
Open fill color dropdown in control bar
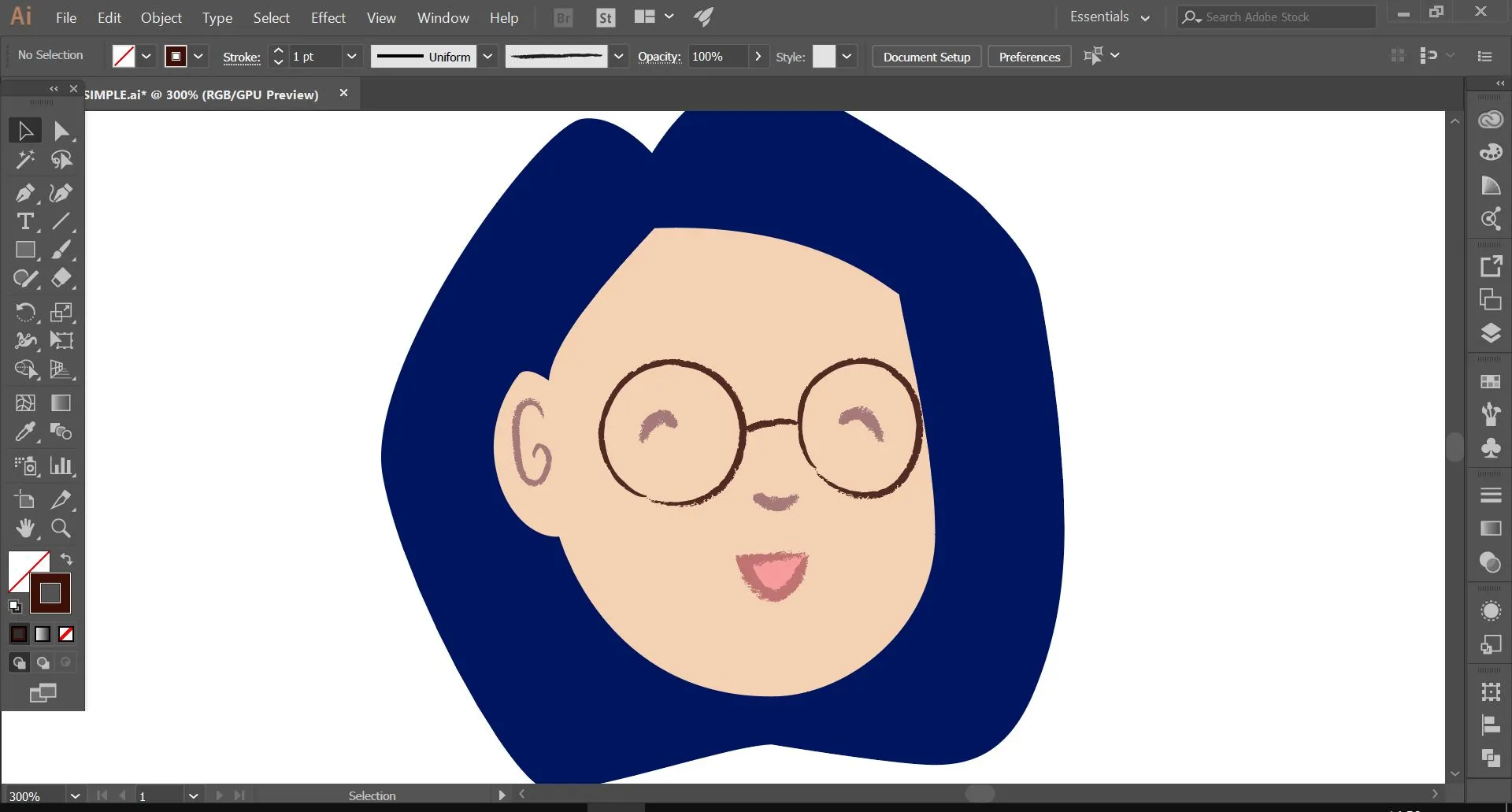(x=146, y=56)
